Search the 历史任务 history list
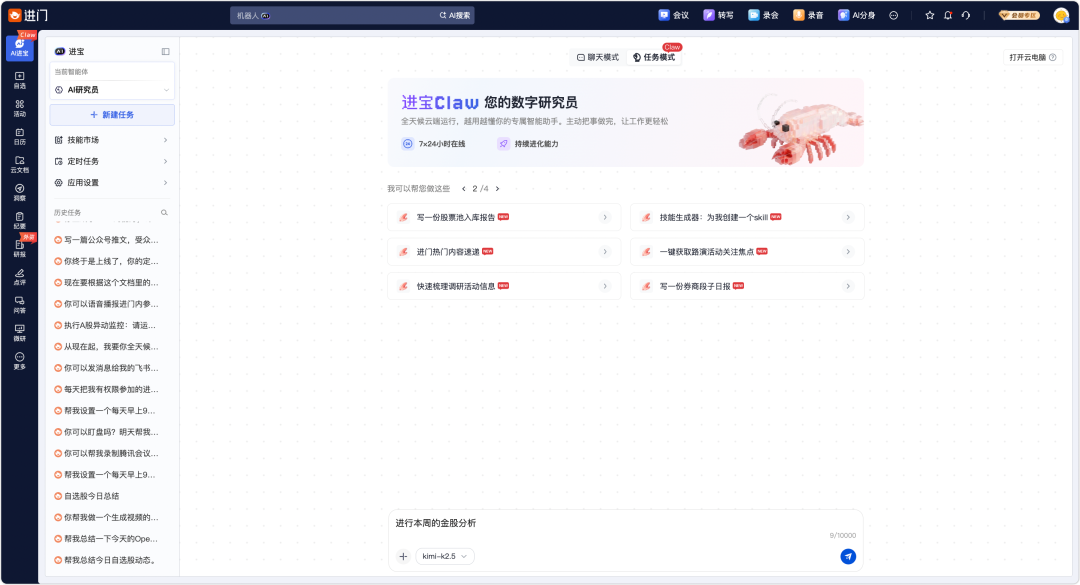The image size is (1080, 585). pos(164,213)
